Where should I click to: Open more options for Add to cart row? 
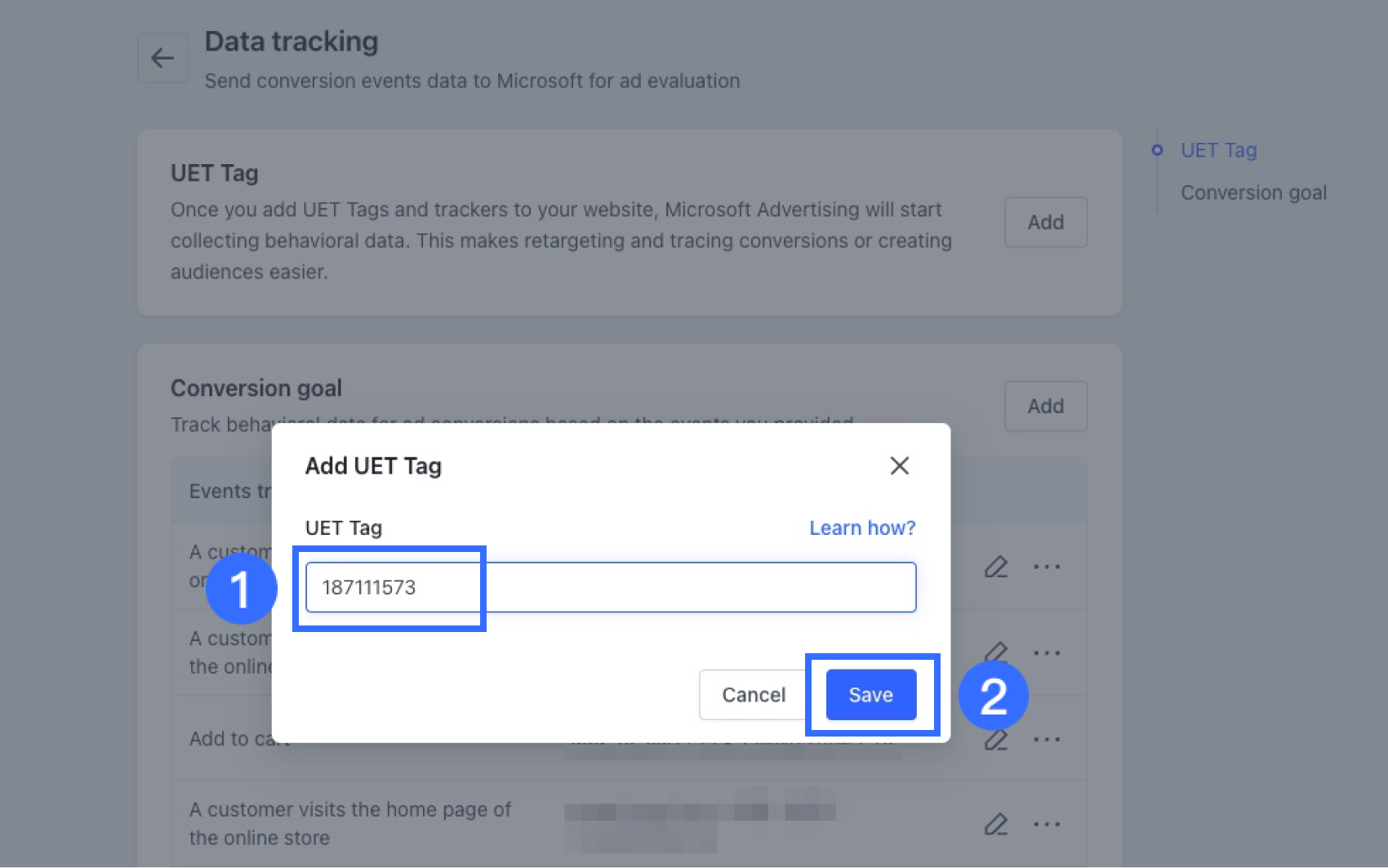(1047, 740)
